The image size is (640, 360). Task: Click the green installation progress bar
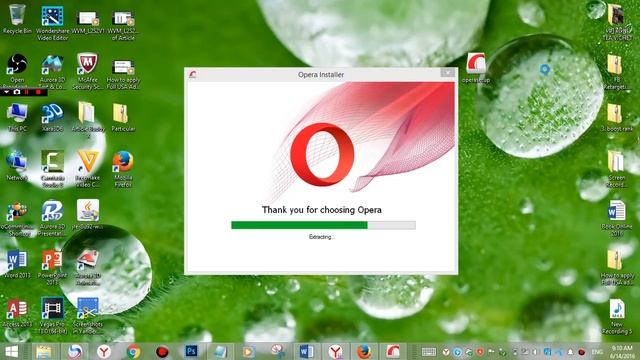coord(299,225)
